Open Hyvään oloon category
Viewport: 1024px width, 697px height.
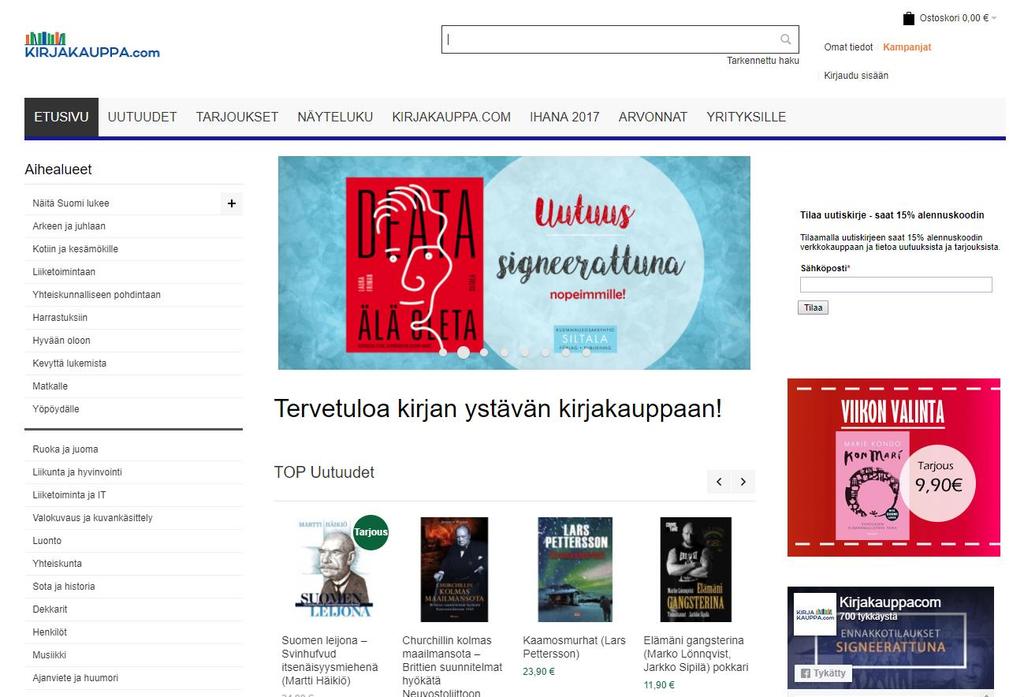click(x=61, y=340)
